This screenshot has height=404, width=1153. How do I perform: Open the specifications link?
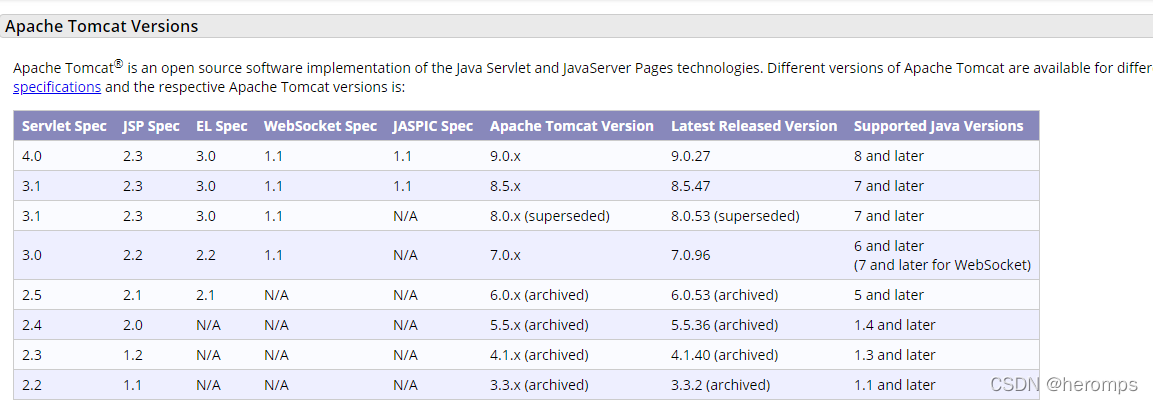[x=57, y=87]
